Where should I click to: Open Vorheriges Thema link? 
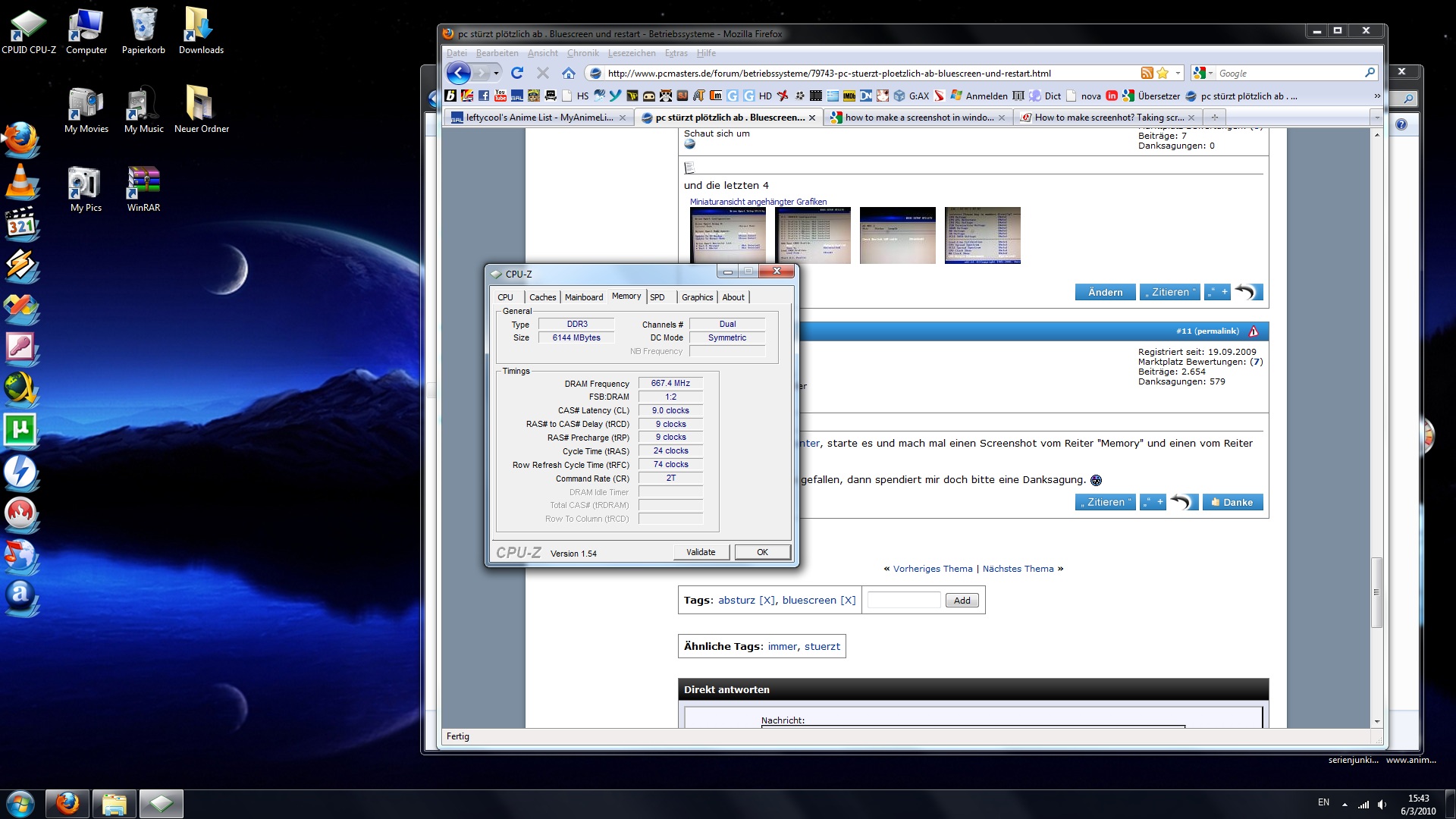(x=933, y=569)
